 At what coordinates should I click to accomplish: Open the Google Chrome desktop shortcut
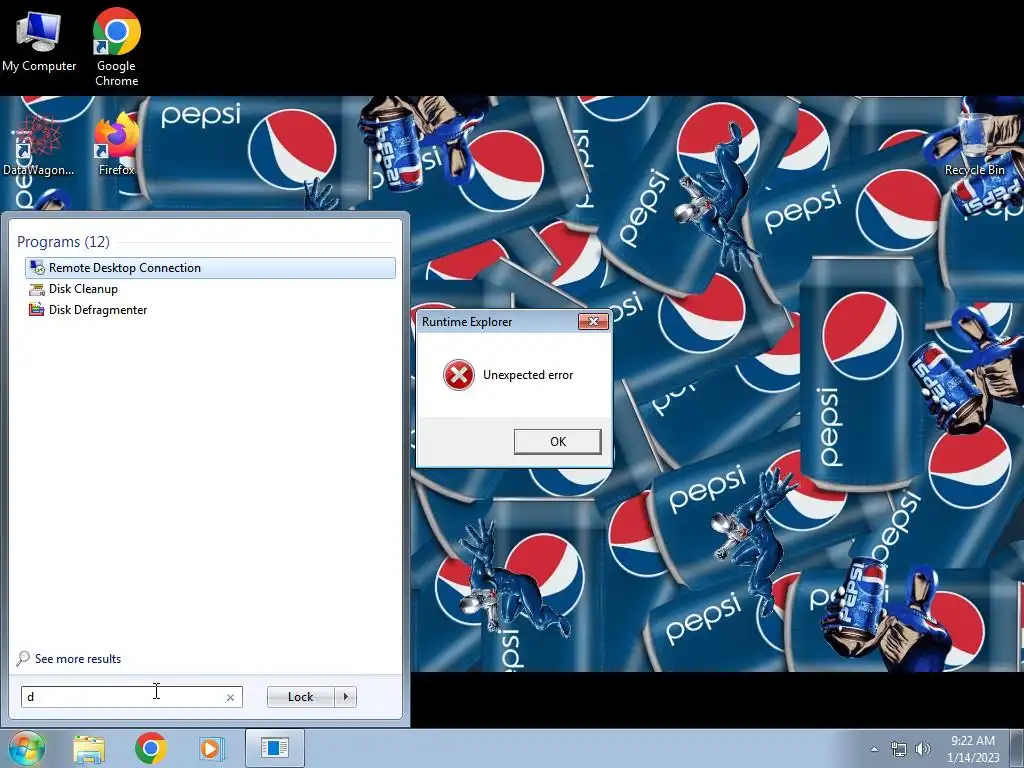point(116,47)
